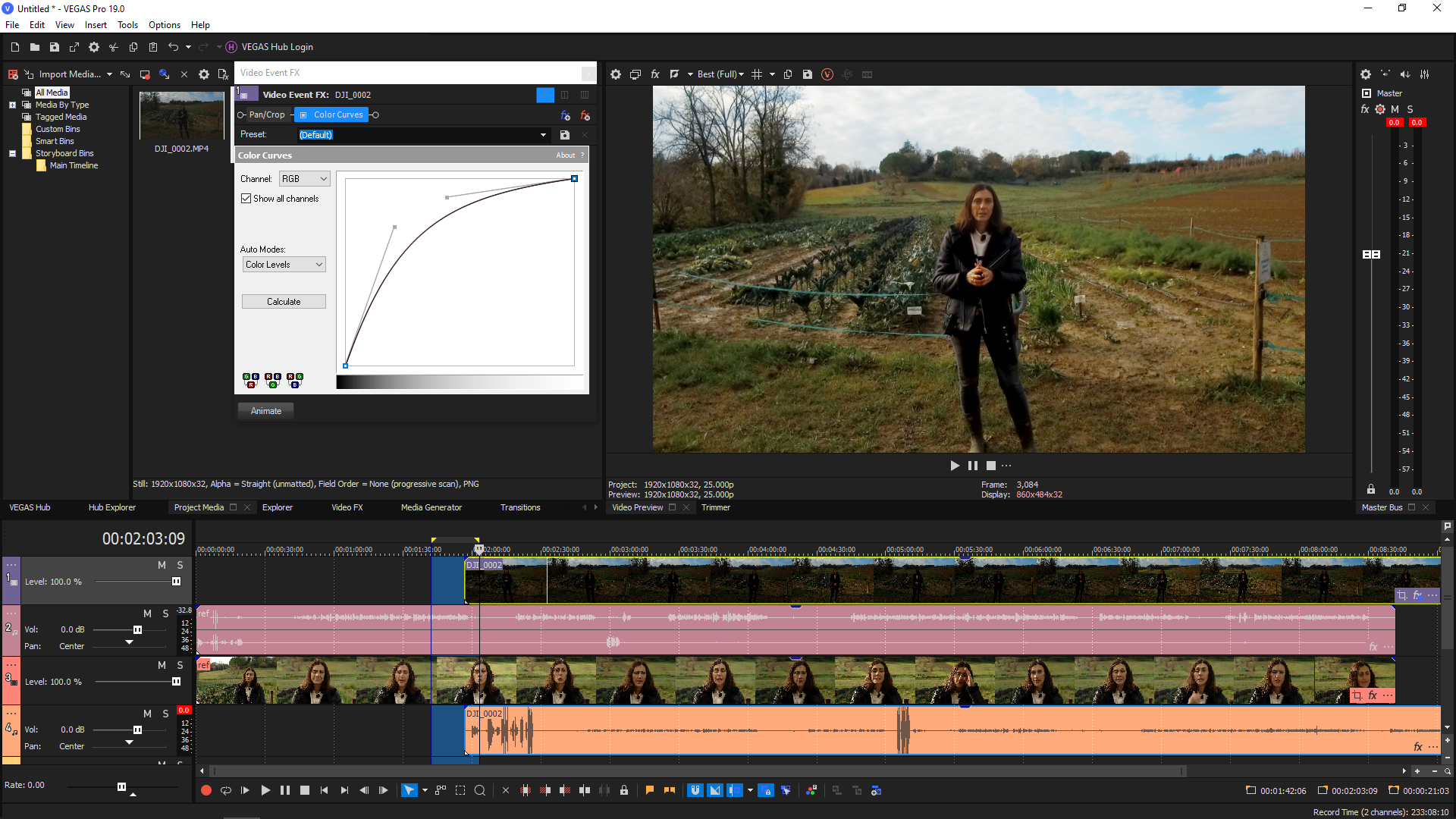
Task: Click the Overlays grid icon in preview
Action: [757, 74]
